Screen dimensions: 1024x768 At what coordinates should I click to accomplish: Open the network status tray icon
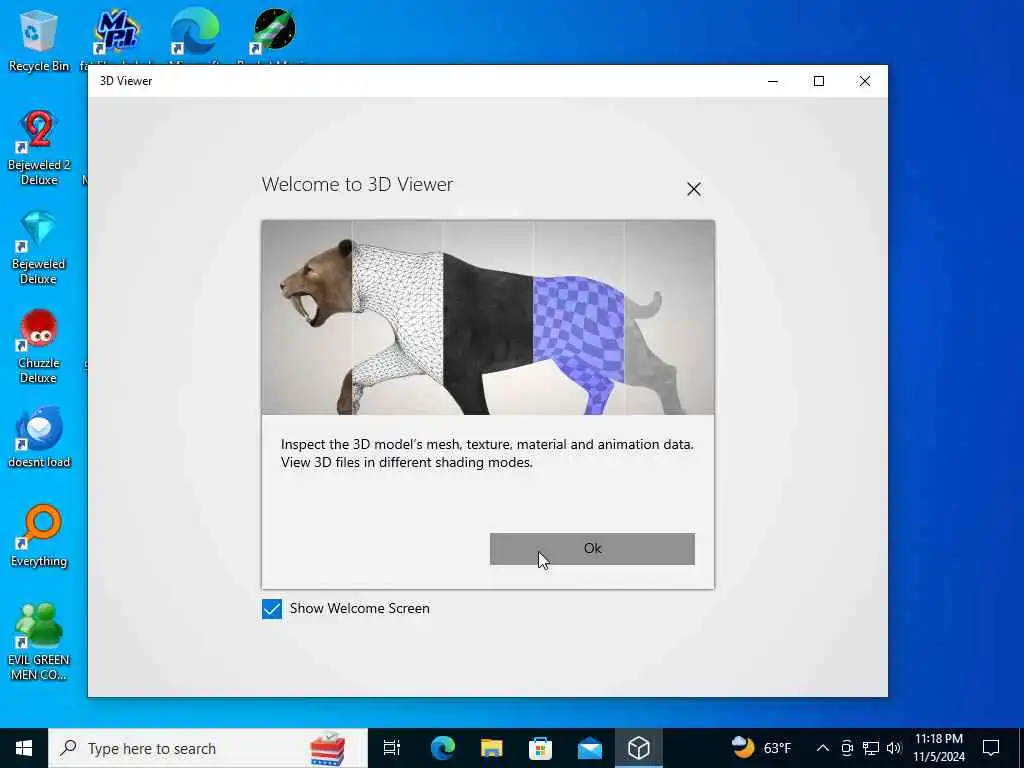pyautogui.click(x=871, y=748)
